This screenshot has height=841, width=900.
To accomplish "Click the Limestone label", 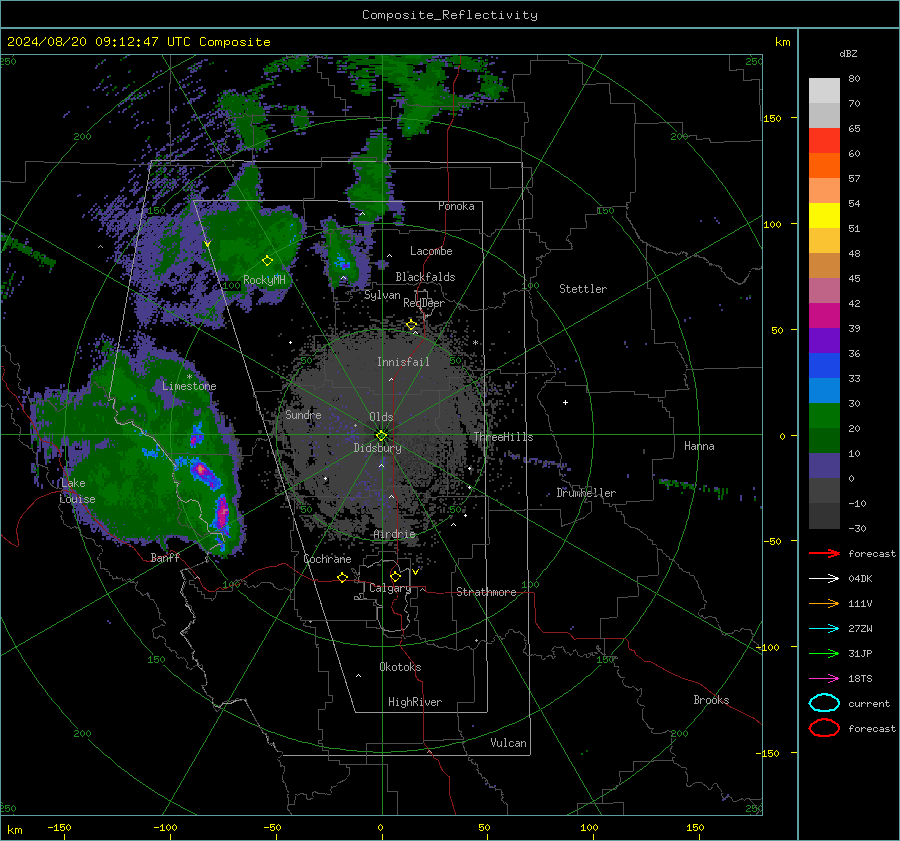I will tap(189, 386).
